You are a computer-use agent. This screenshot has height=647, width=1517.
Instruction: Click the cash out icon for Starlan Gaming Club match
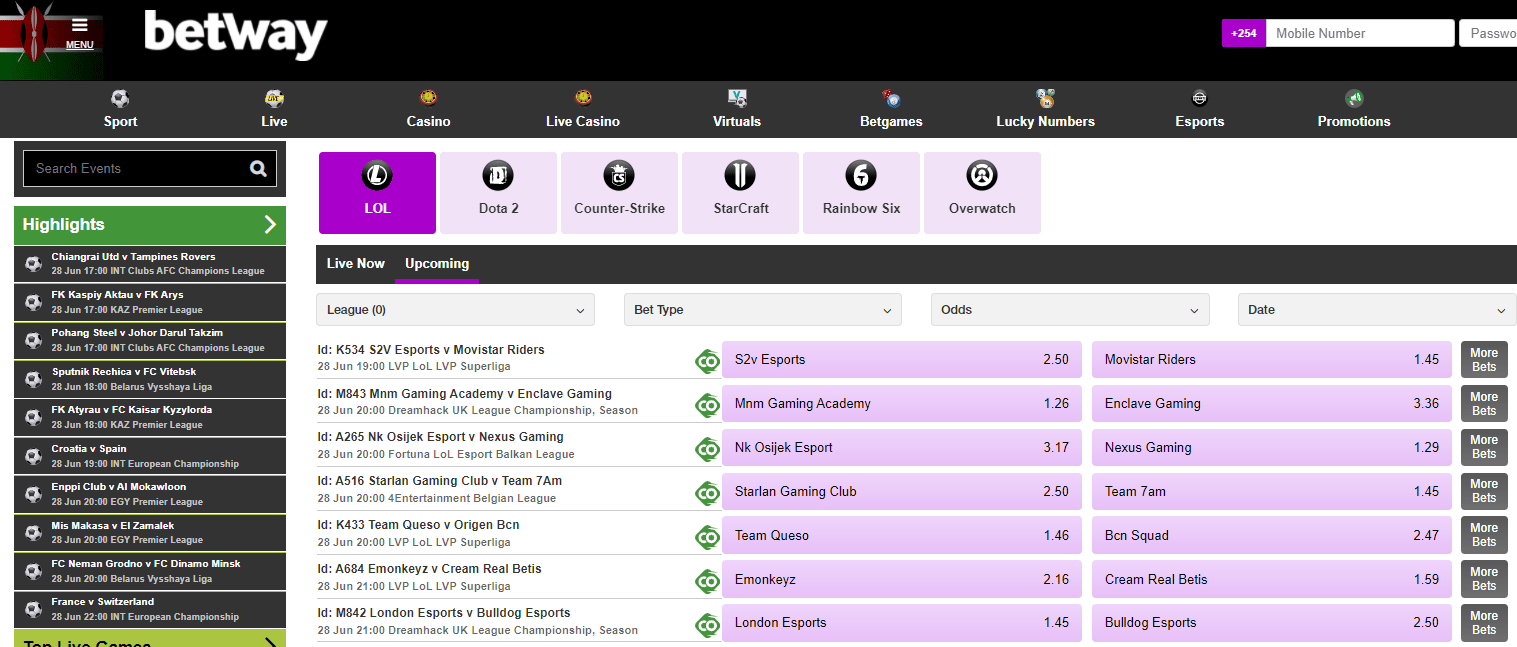point(708,493)
